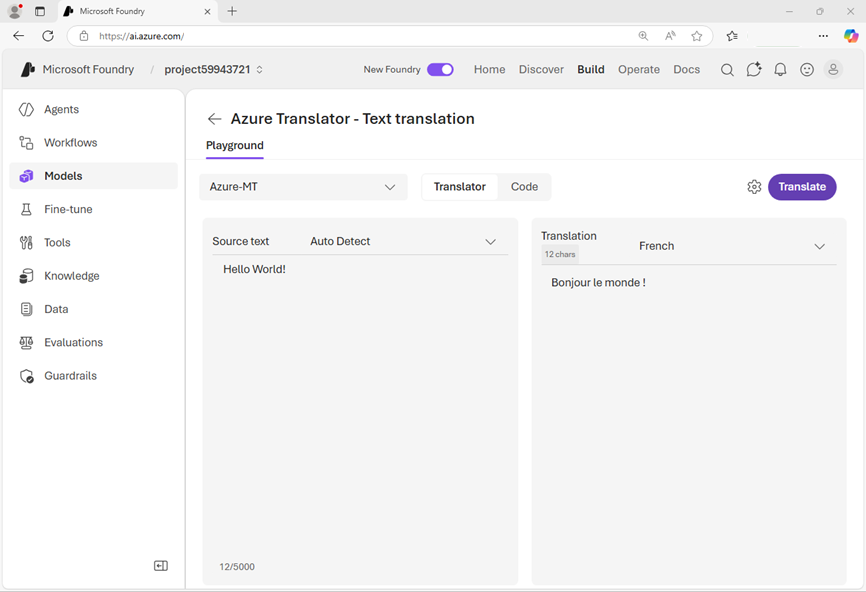Screen dimensions: 866x592
Task: Go to Home in top navigation
Action: click(x=489, y=70)
